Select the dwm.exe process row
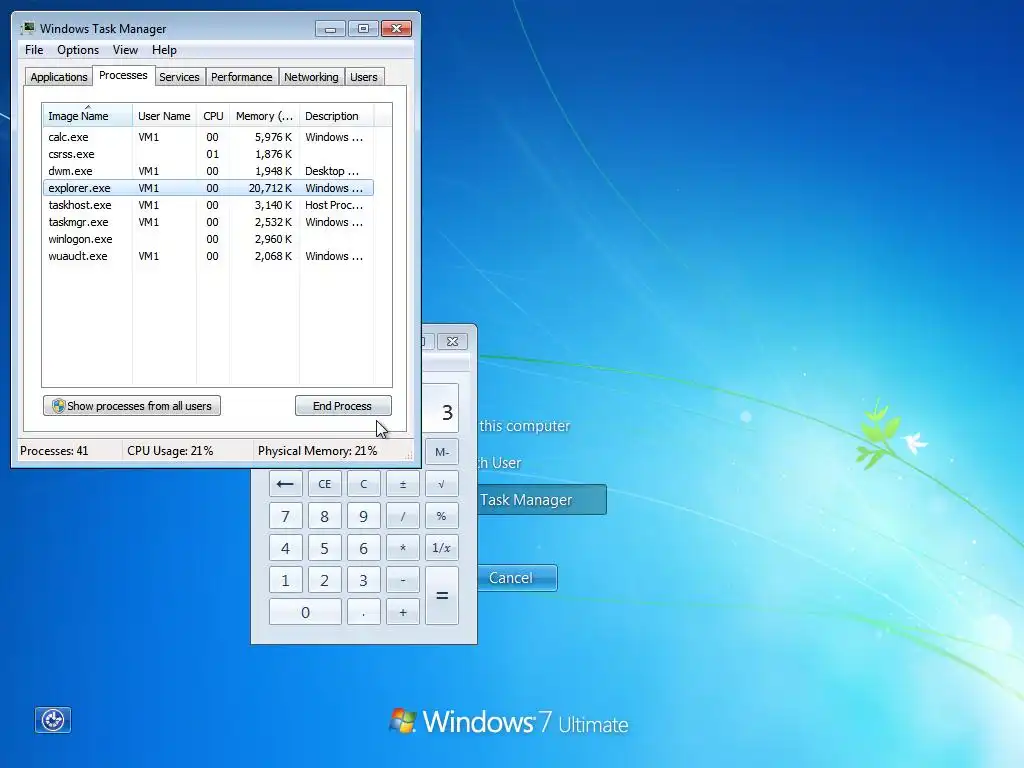 [208, 171]
